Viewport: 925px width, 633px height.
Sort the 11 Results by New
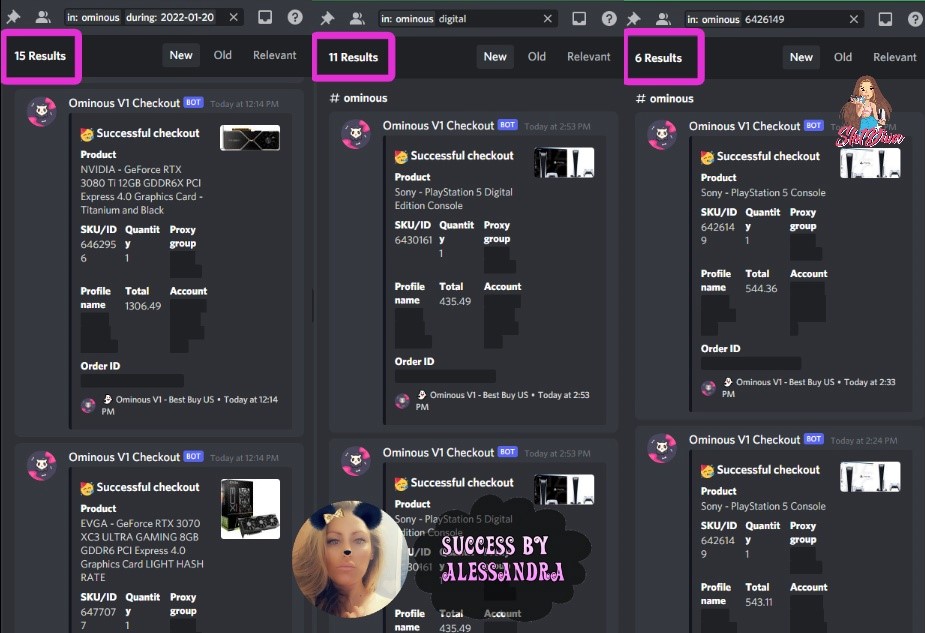[x=495, y=57]
